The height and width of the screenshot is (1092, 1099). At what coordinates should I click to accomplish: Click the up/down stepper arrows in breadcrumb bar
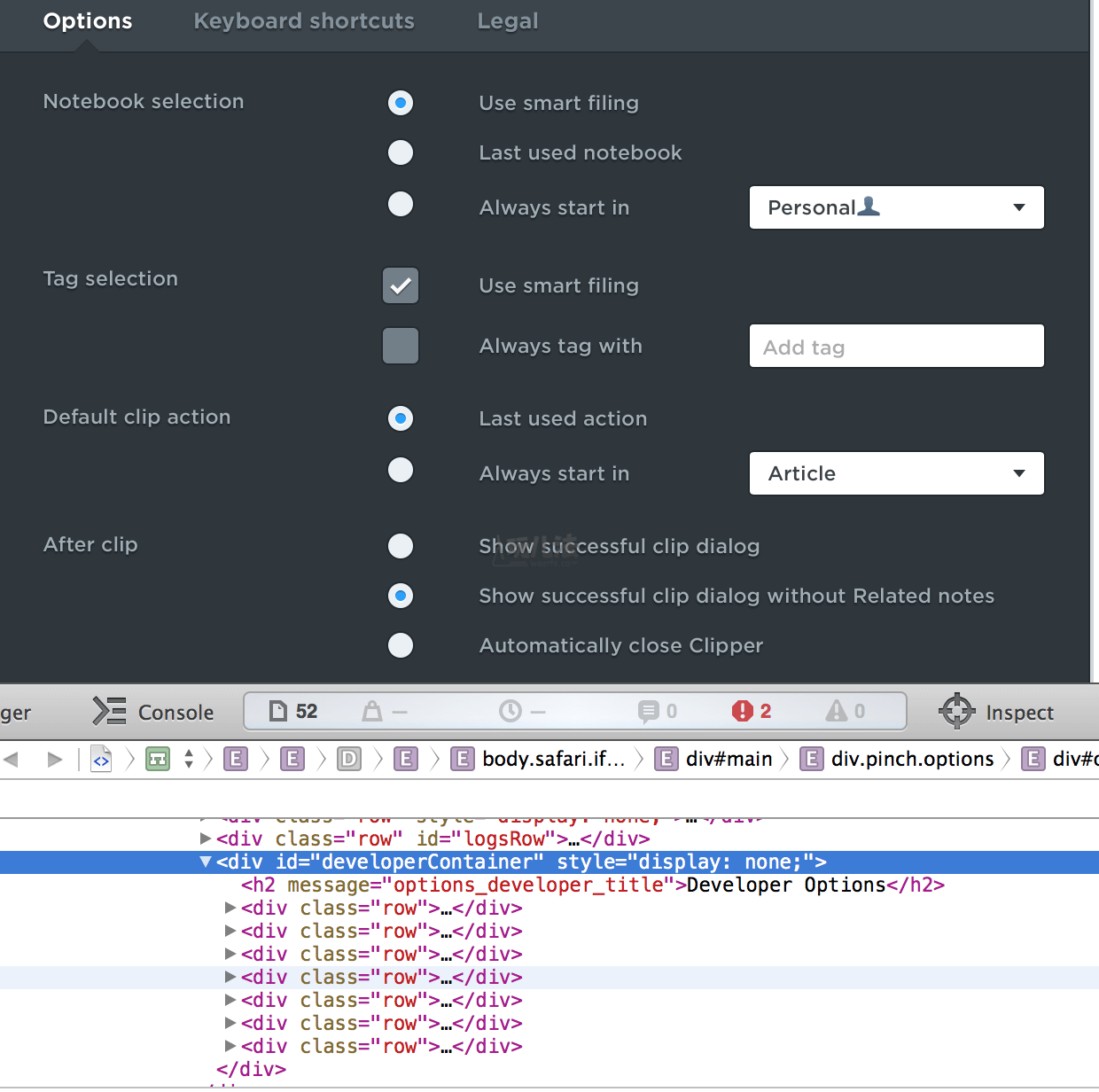pos(189,759)
